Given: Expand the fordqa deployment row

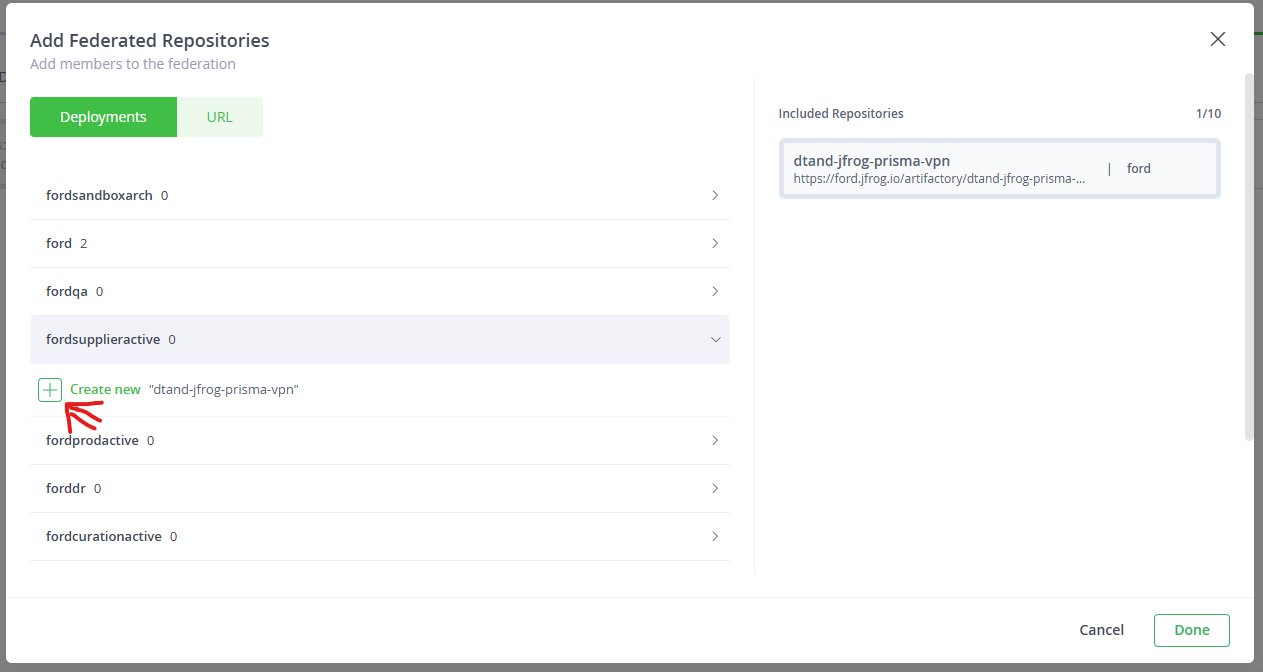Looking at the screenshot, I should click(x=380, y=292).
